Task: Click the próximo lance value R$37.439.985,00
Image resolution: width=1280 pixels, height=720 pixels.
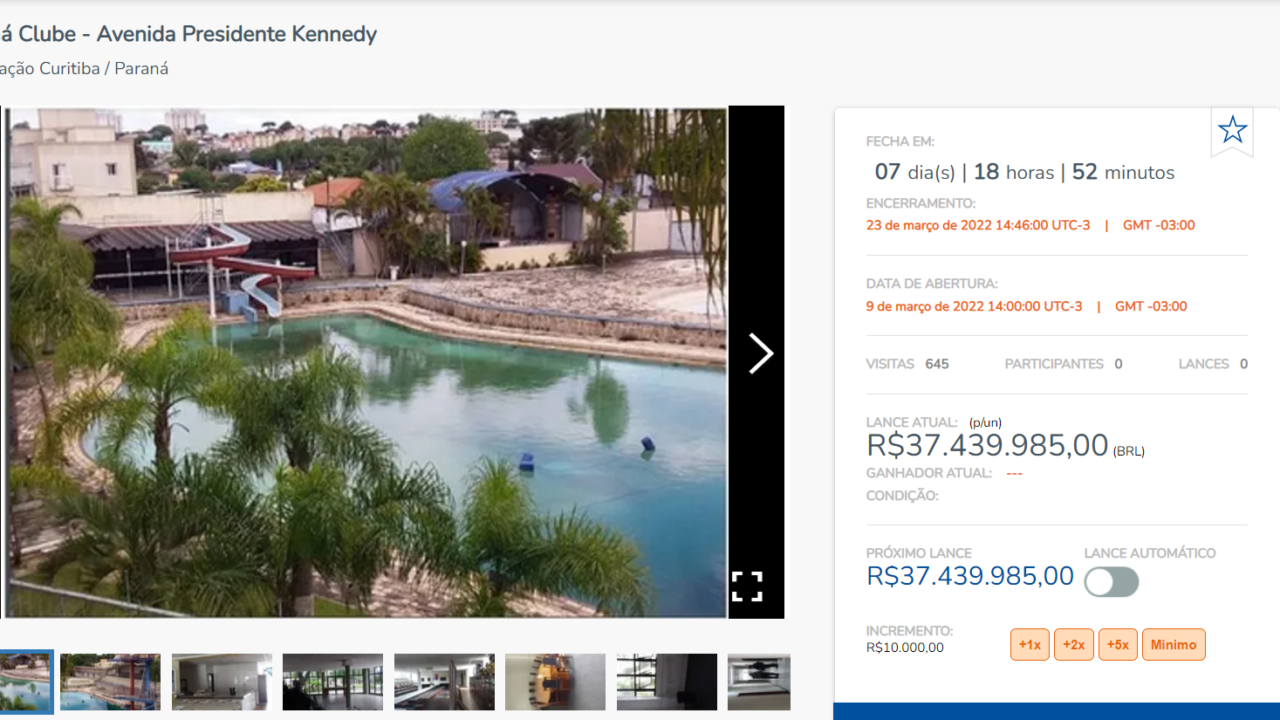Action: click(x=970, y=576)
